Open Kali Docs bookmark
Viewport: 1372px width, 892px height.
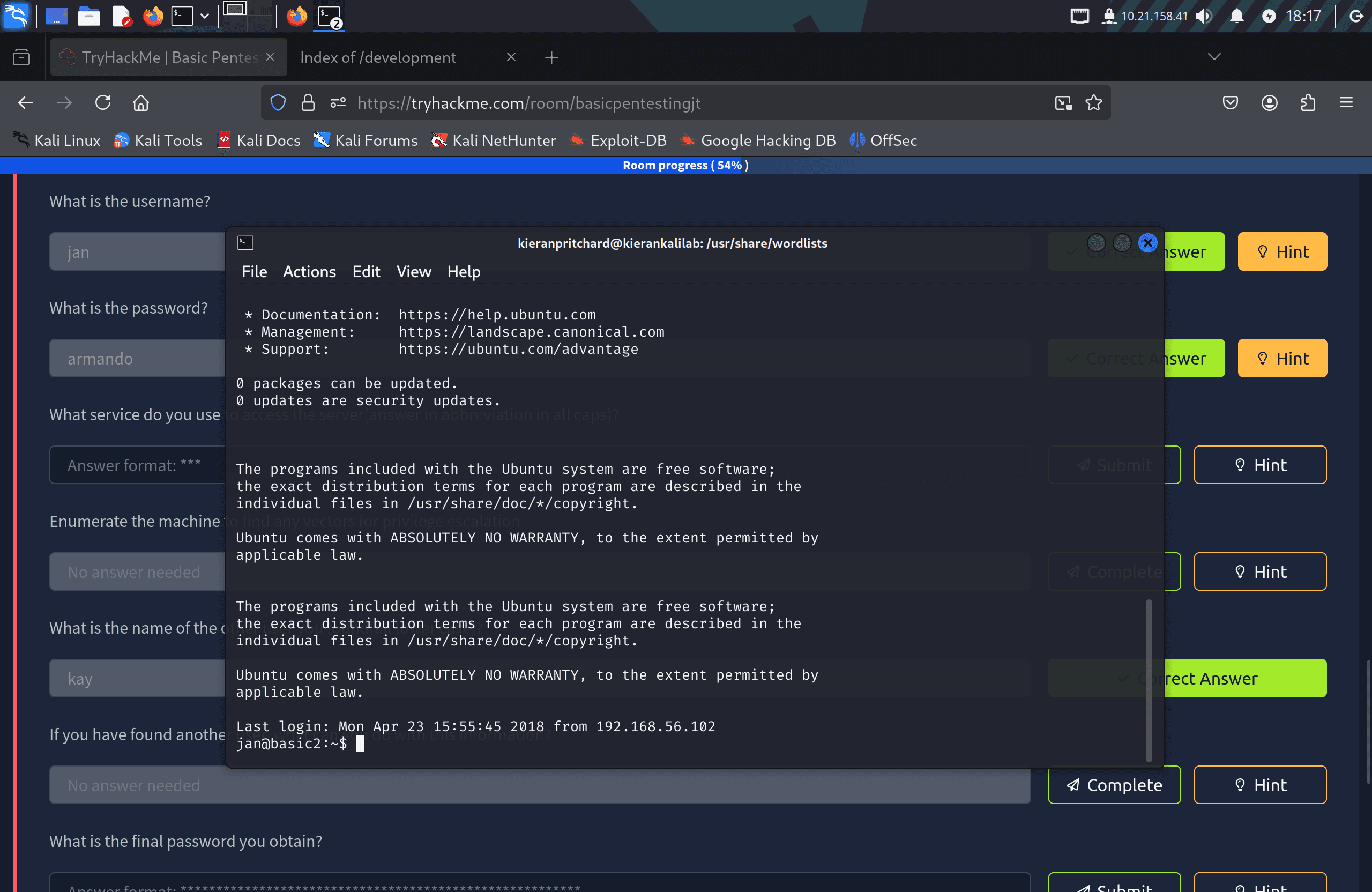258,140
